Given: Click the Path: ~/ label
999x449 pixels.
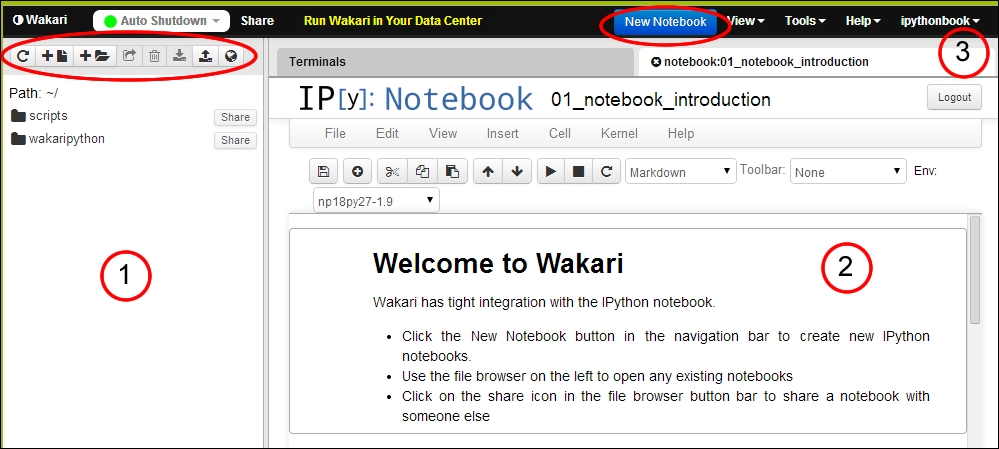Looking at the screenshot, I should pyautogui.click(x=34, y=93).
